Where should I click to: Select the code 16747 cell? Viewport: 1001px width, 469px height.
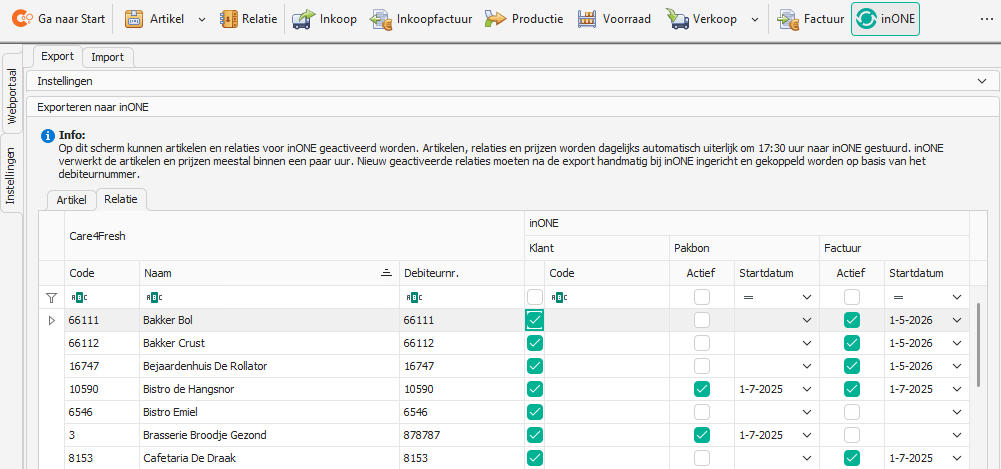[102, 366]
